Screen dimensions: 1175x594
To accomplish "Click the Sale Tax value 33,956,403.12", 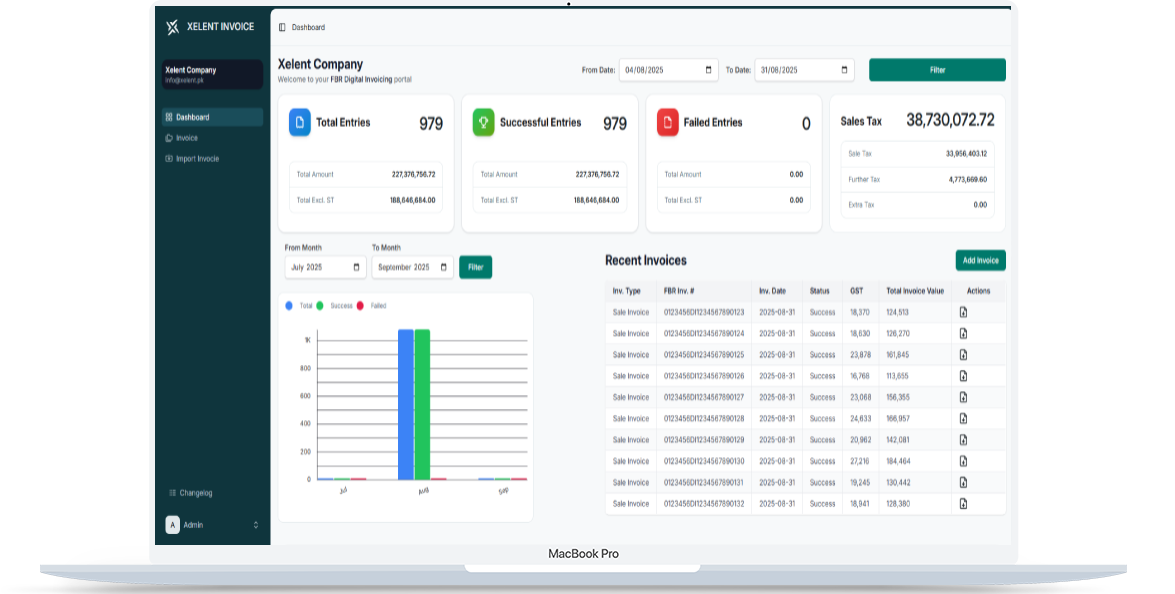I will coord(966,154).
